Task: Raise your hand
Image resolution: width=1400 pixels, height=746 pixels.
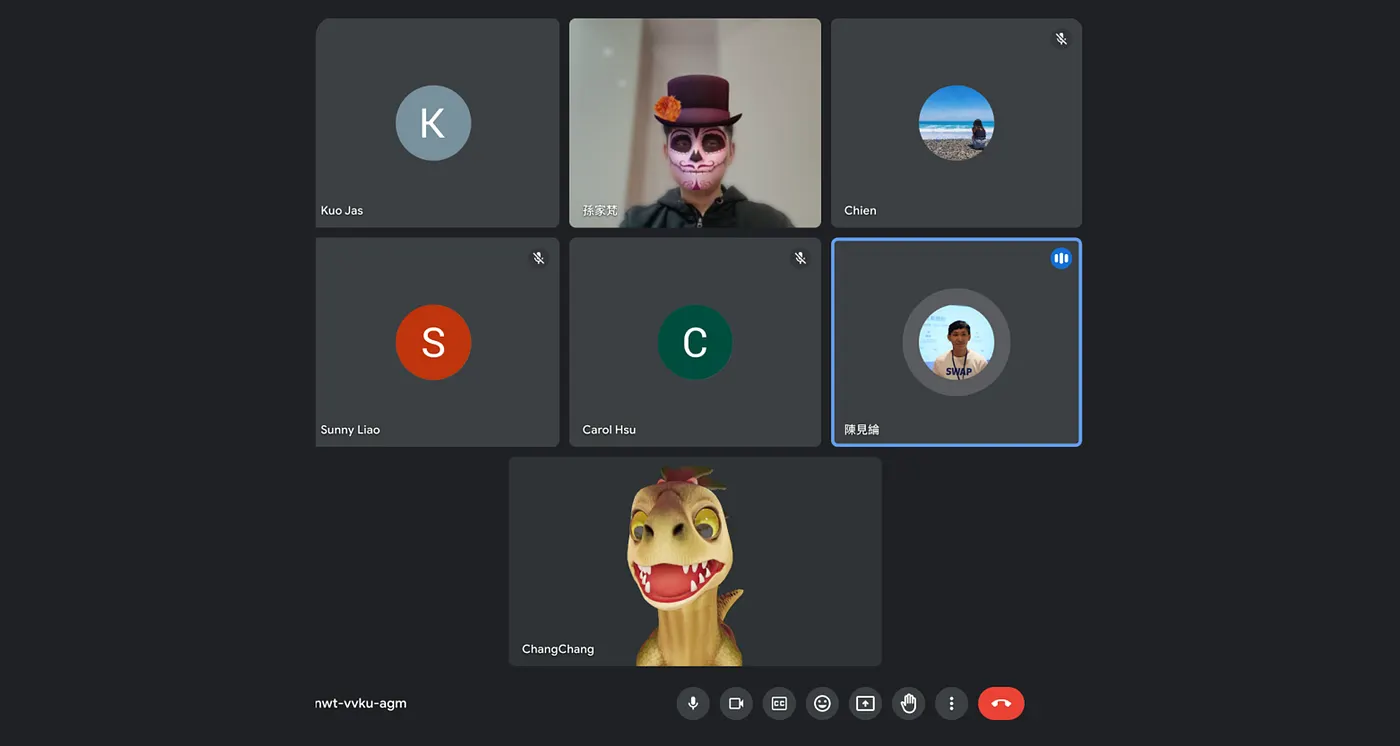Action: 908,703
